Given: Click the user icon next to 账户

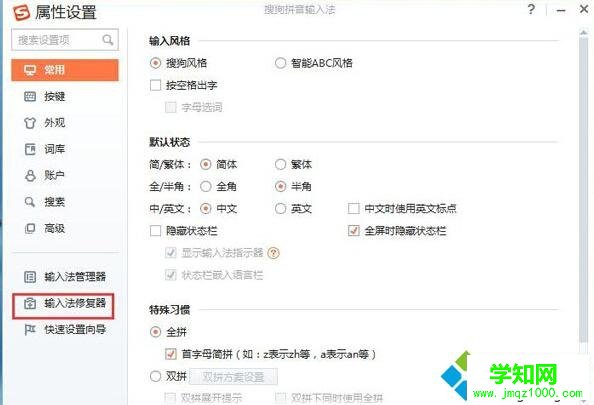Looking at the screenshot, I should [30, 175].
